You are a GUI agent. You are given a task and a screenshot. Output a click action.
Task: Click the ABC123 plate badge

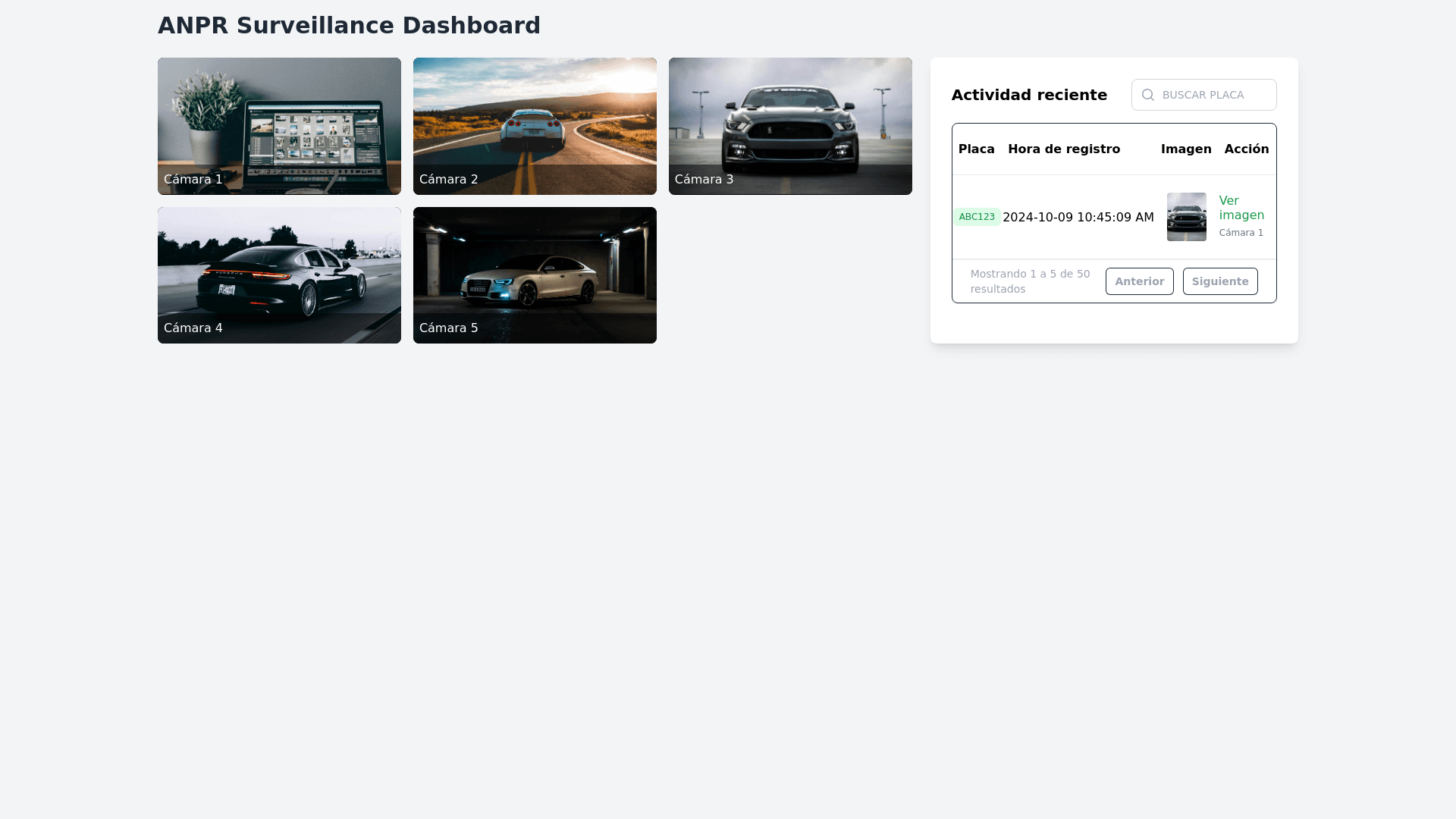(x=977, y=216)
